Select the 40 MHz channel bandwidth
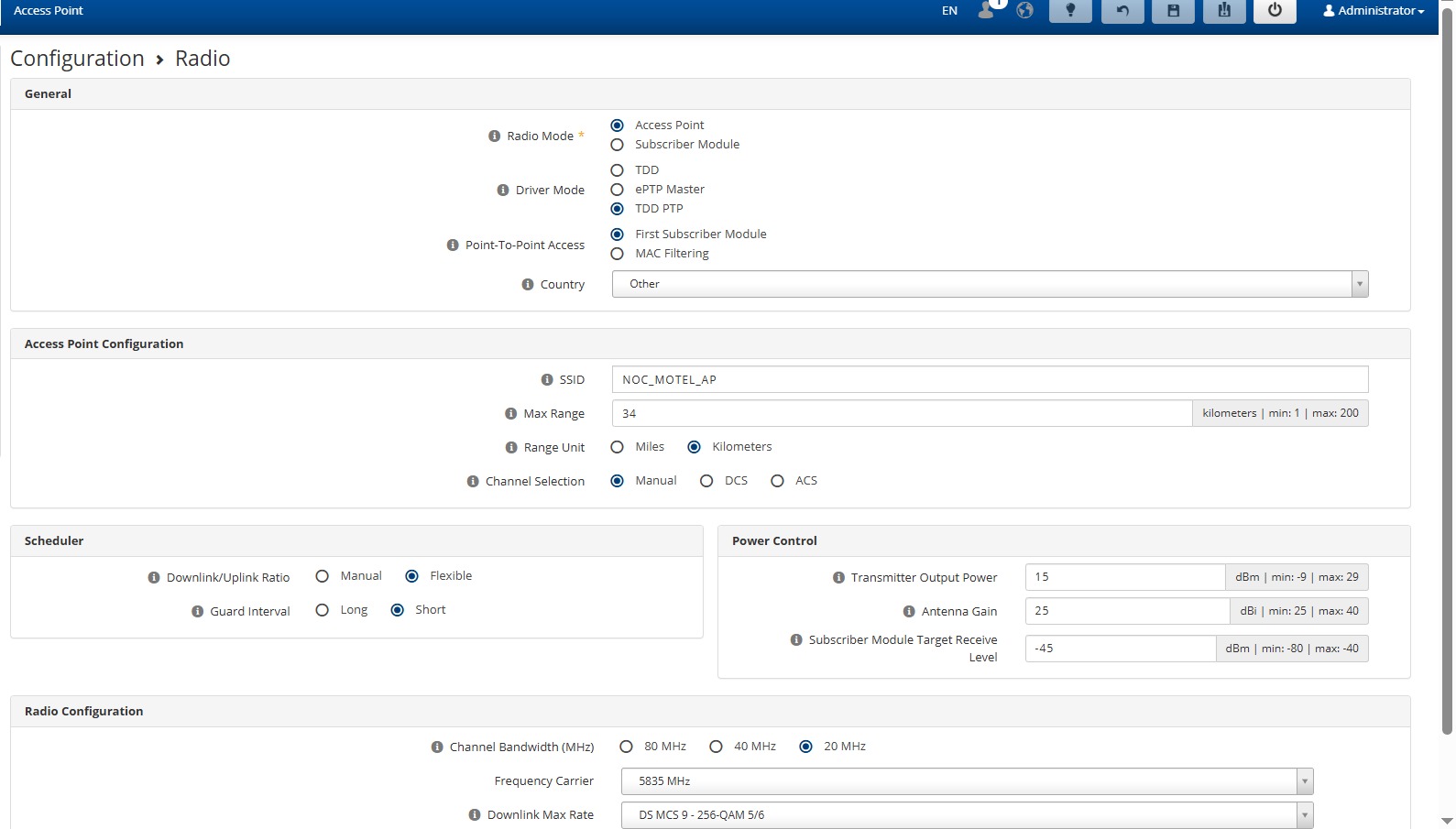The height and width of the screenshot is (829, 1456). (x=717, y=747)
